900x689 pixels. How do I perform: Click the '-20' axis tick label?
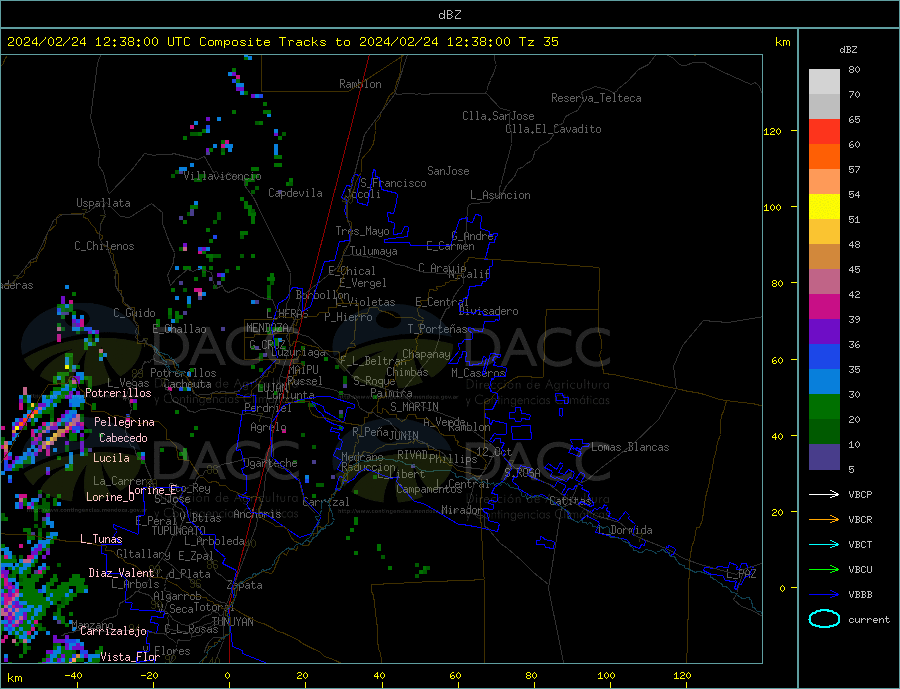click(x=149, y=675)
